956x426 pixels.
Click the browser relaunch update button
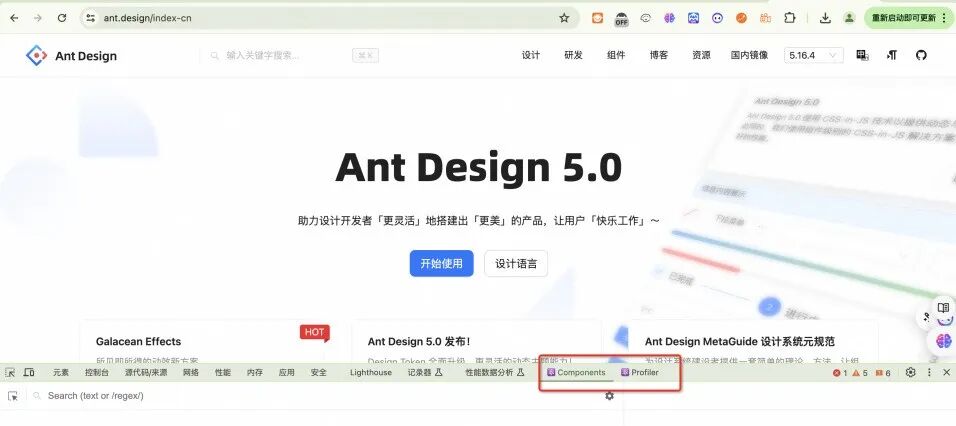908,18
